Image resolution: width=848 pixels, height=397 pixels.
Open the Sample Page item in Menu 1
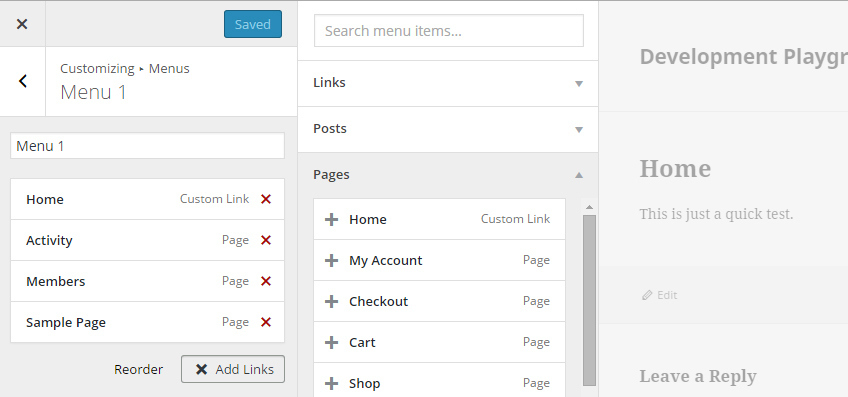point(147,322)
